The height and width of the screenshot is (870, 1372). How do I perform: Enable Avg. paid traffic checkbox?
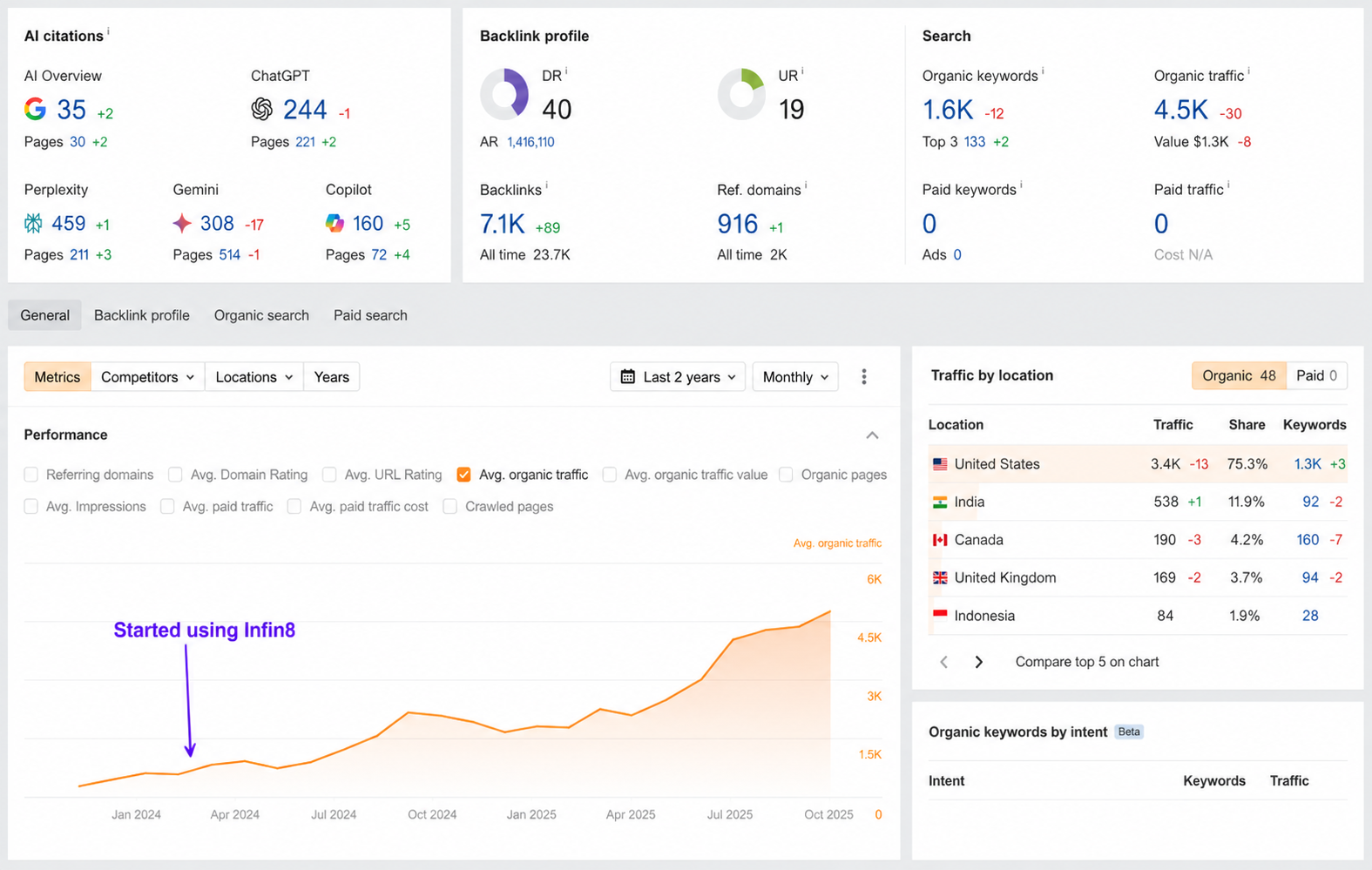(167, 507)
